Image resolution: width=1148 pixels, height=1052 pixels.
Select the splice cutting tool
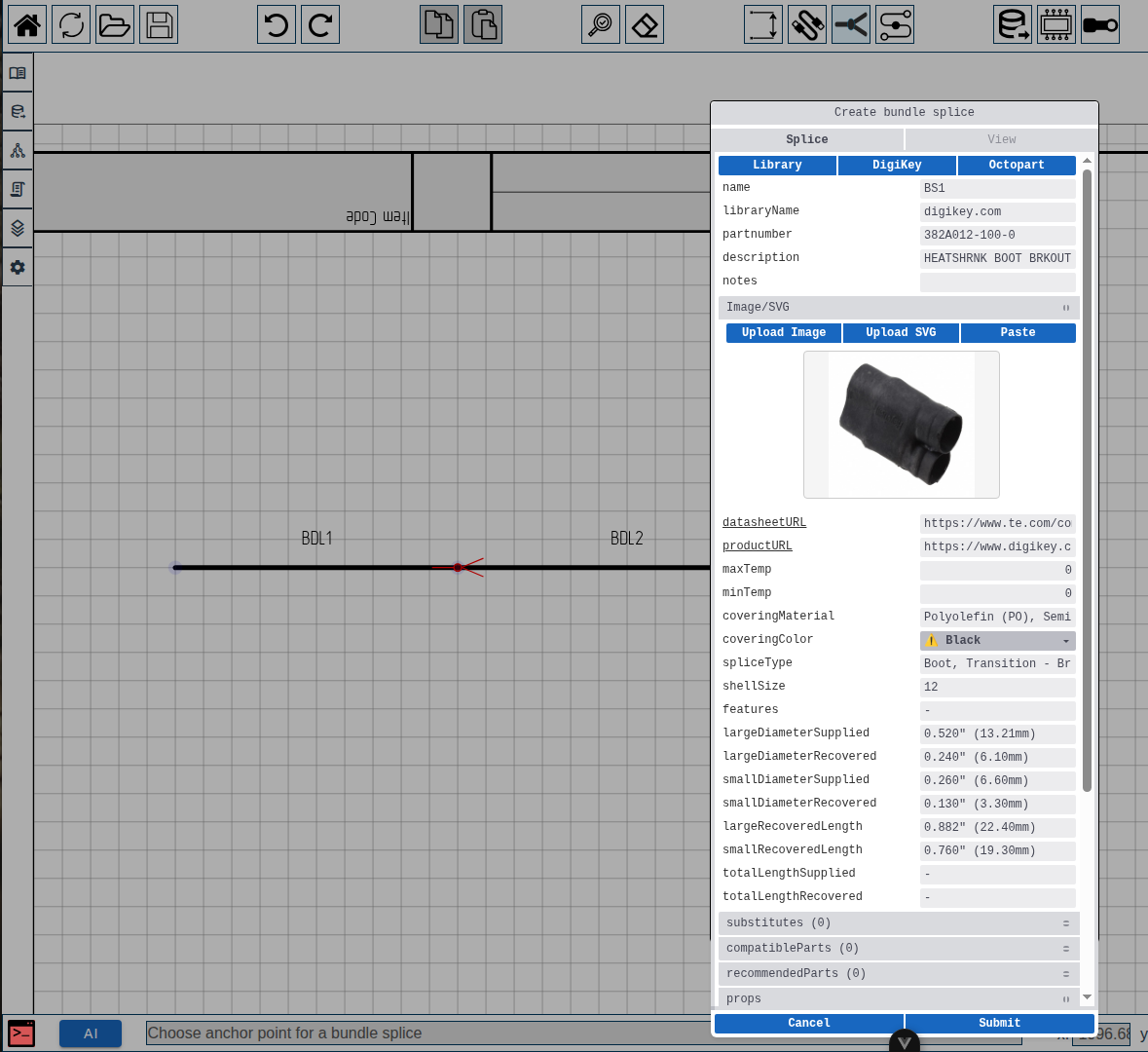point(850,24)
